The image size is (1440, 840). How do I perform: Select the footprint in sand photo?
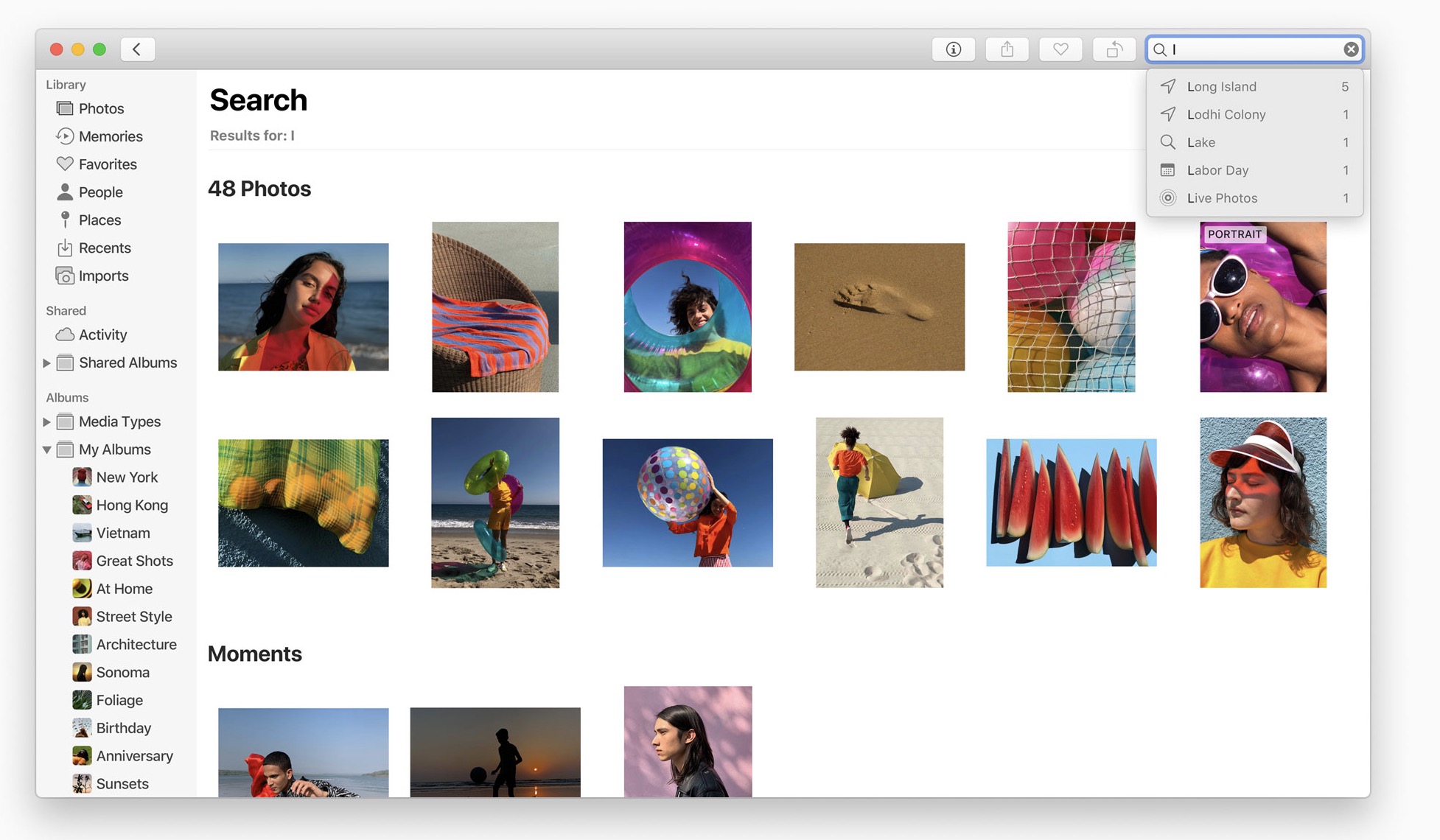pyautogui.click(x=879, y=307)
